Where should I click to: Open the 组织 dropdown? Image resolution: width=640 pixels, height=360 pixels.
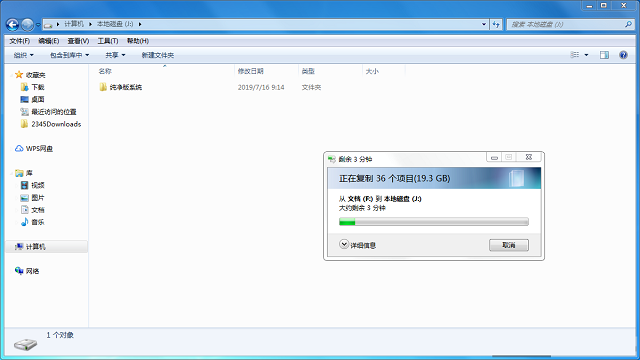click(x=23, y=55)
